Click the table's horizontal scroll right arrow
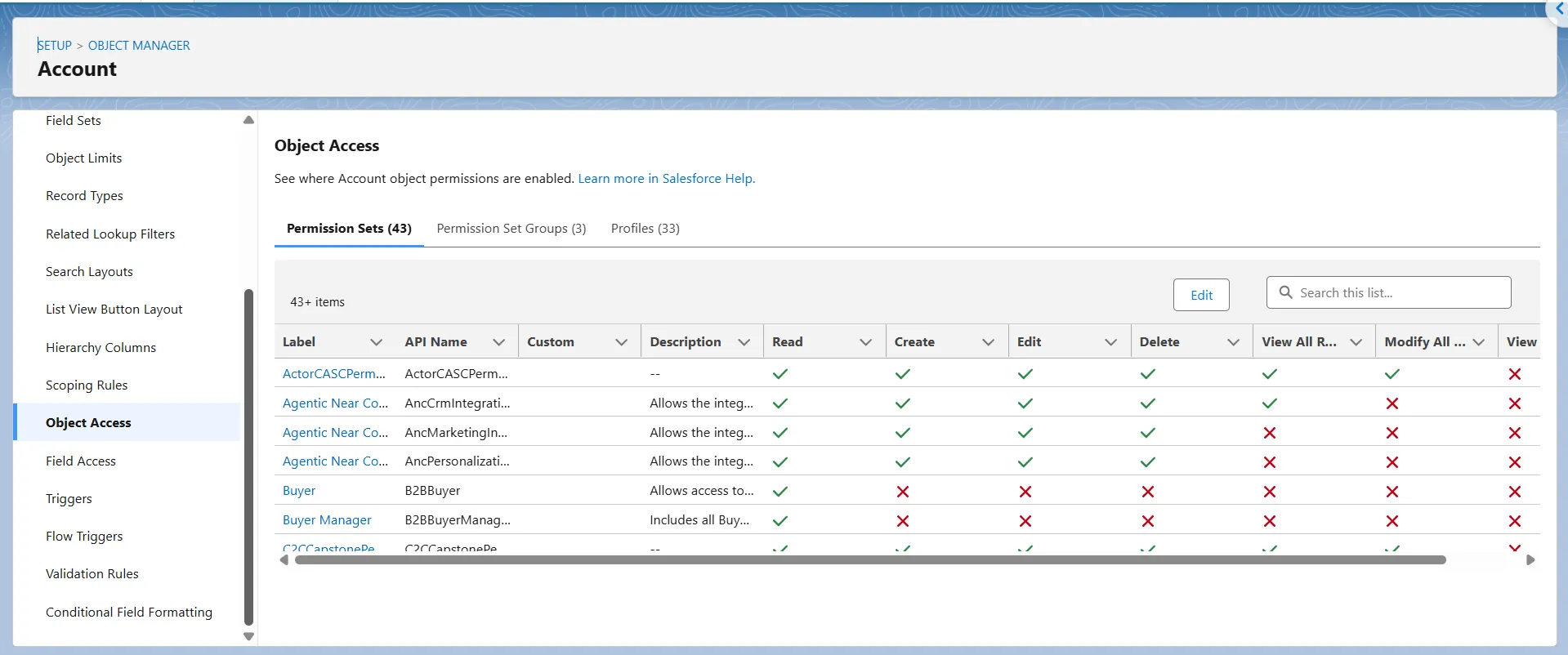This screenshot has width=1568, height=655. tap(1530, 560)
